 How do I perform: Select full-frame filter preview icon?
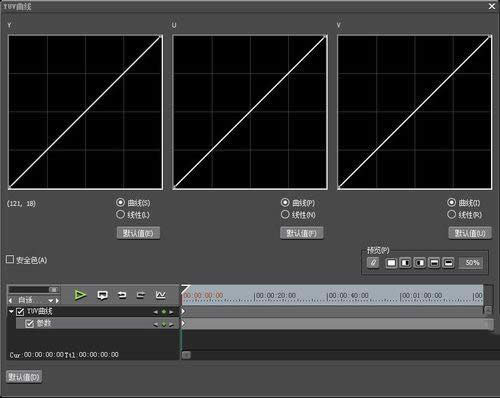(391, 263)
